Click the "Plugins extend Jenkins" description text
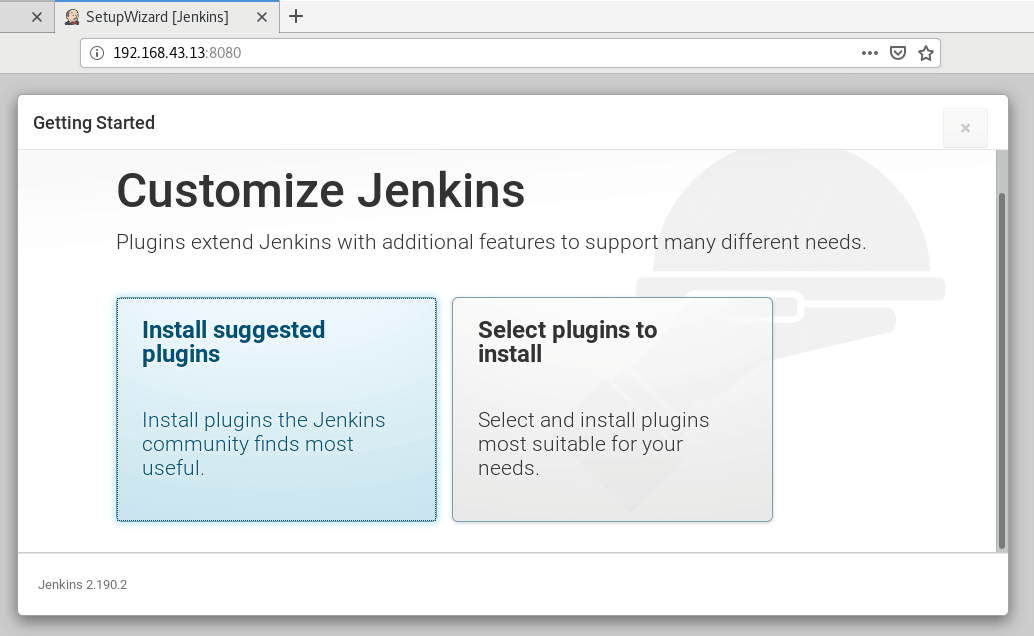1034x636 pixels. (x=491, y=242)
